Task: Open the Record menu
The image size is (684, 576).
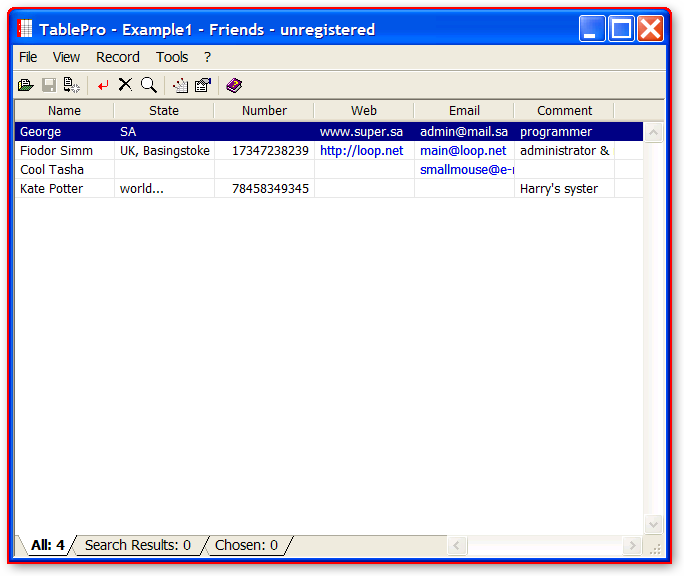Action: click(118, 57)
